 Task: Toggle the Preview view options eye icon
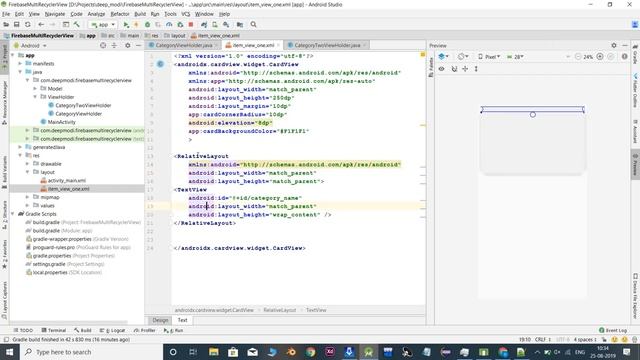tap(441, 69)
